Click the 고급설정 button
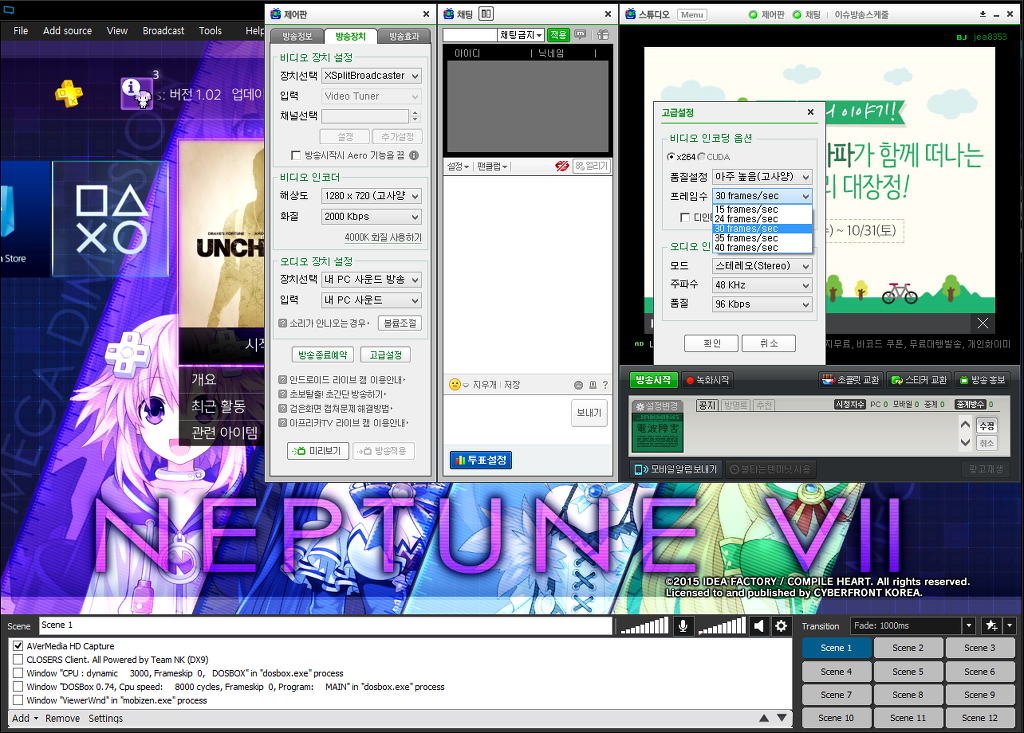Viewport: 1024px width, 733px height. [385, 355]
